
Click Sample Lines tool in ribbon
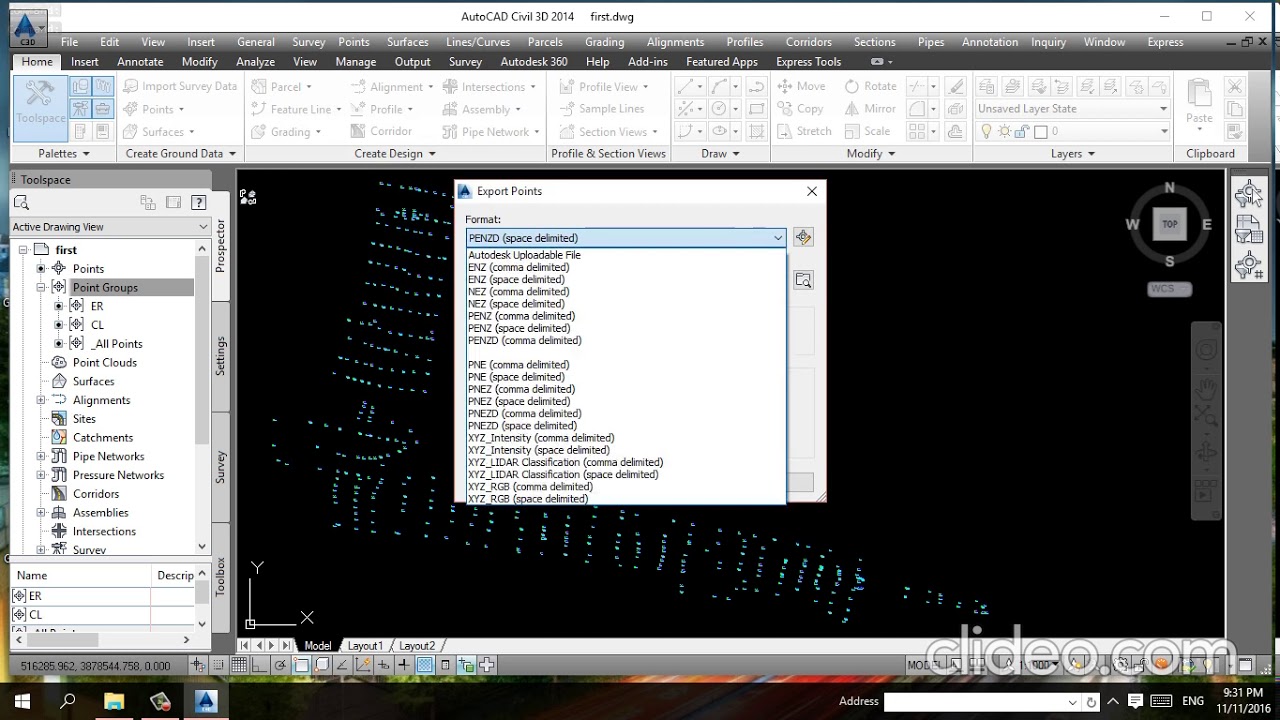click(x=600, y=109)
